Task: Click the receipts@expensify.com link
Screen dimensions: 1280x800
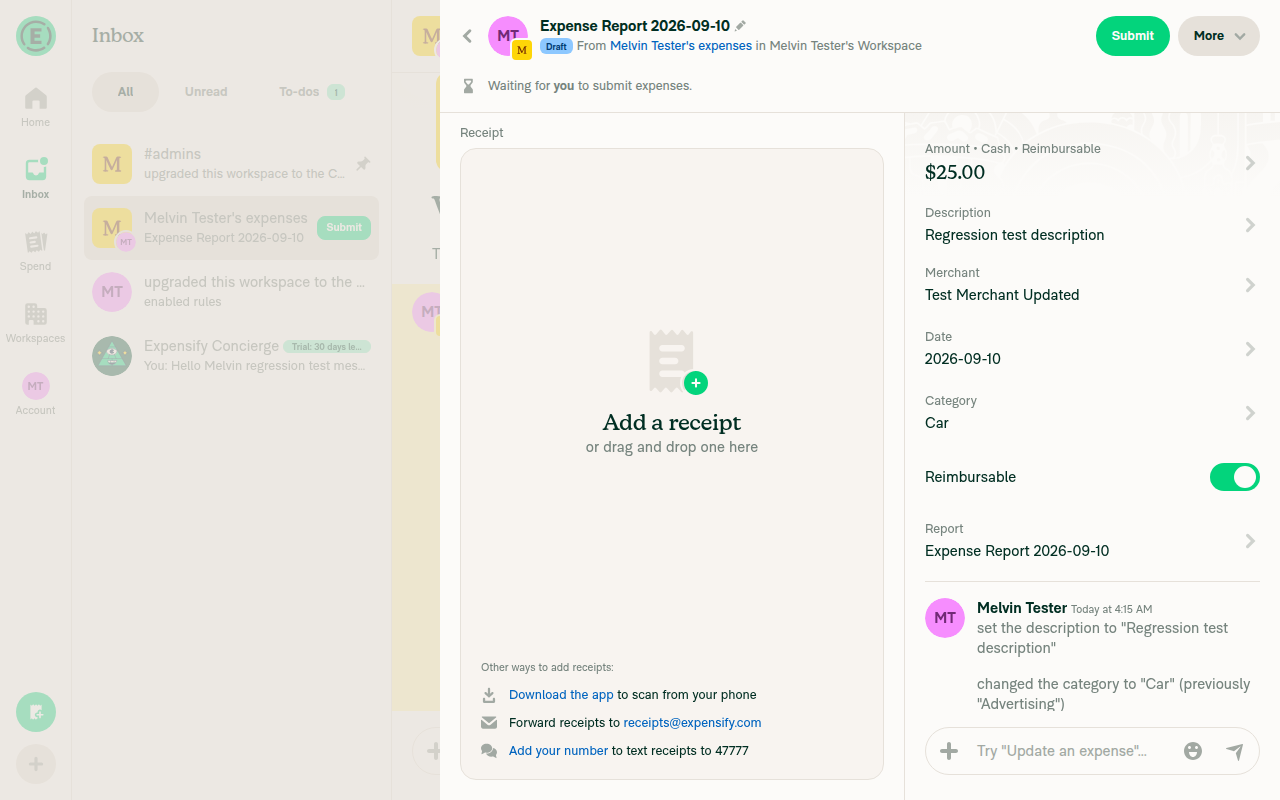Action: (692, 723)
